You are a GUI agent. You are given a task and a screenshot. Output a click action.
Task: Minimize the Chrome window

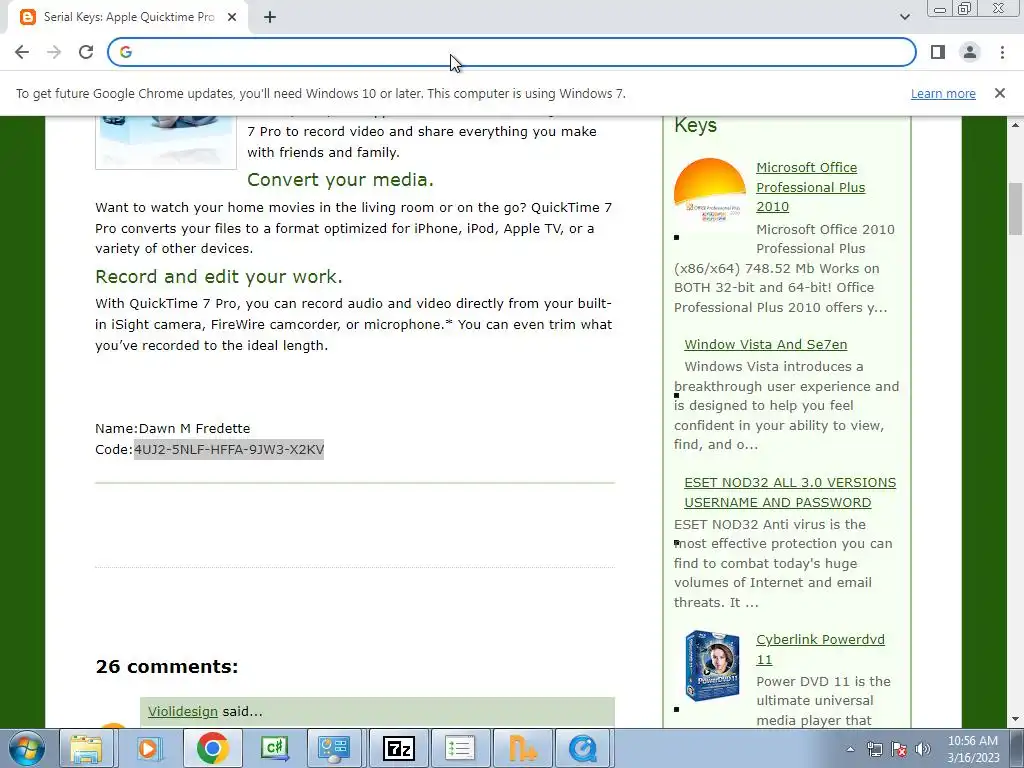(x=940, y=9)
